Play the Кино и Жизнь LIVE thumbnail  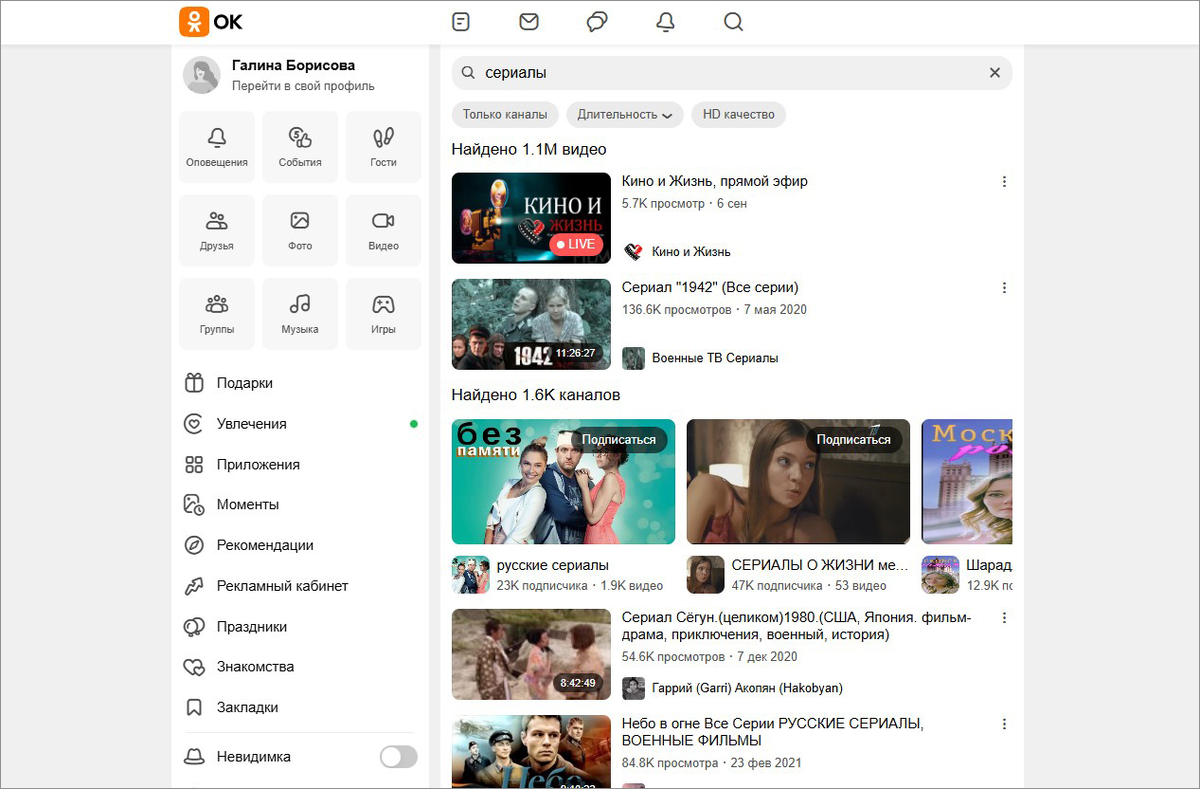[x=531, y=218]
